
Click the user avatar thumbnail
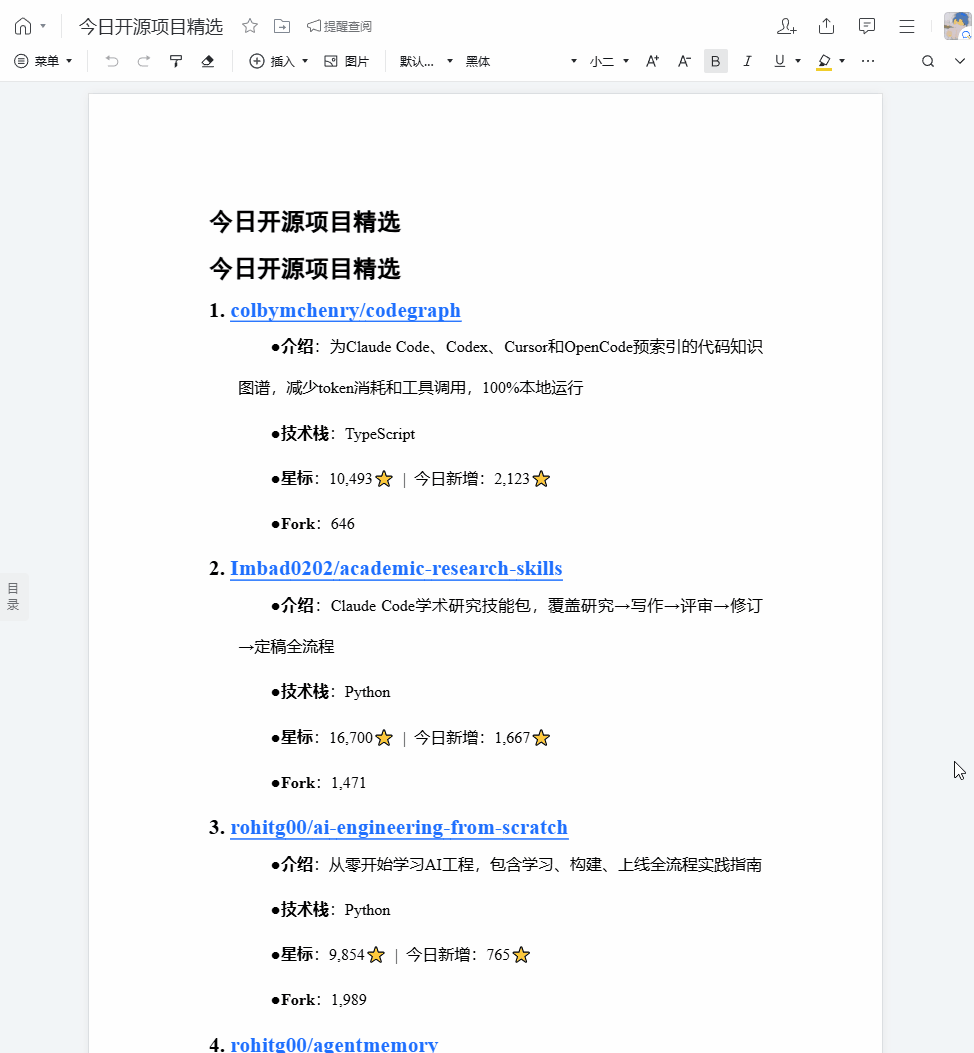(957, 26)
